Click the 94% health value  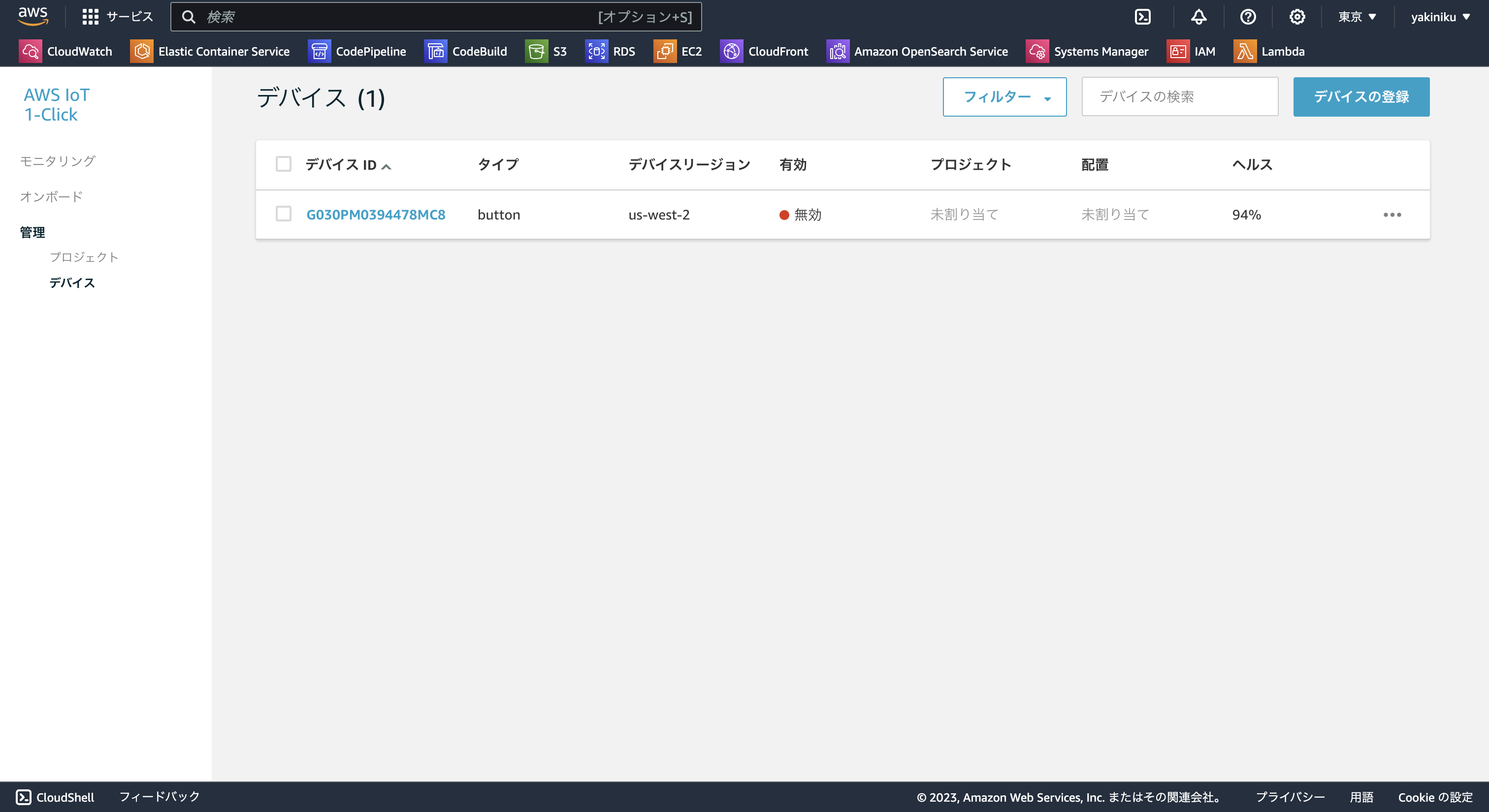(x=1247, y=215)
